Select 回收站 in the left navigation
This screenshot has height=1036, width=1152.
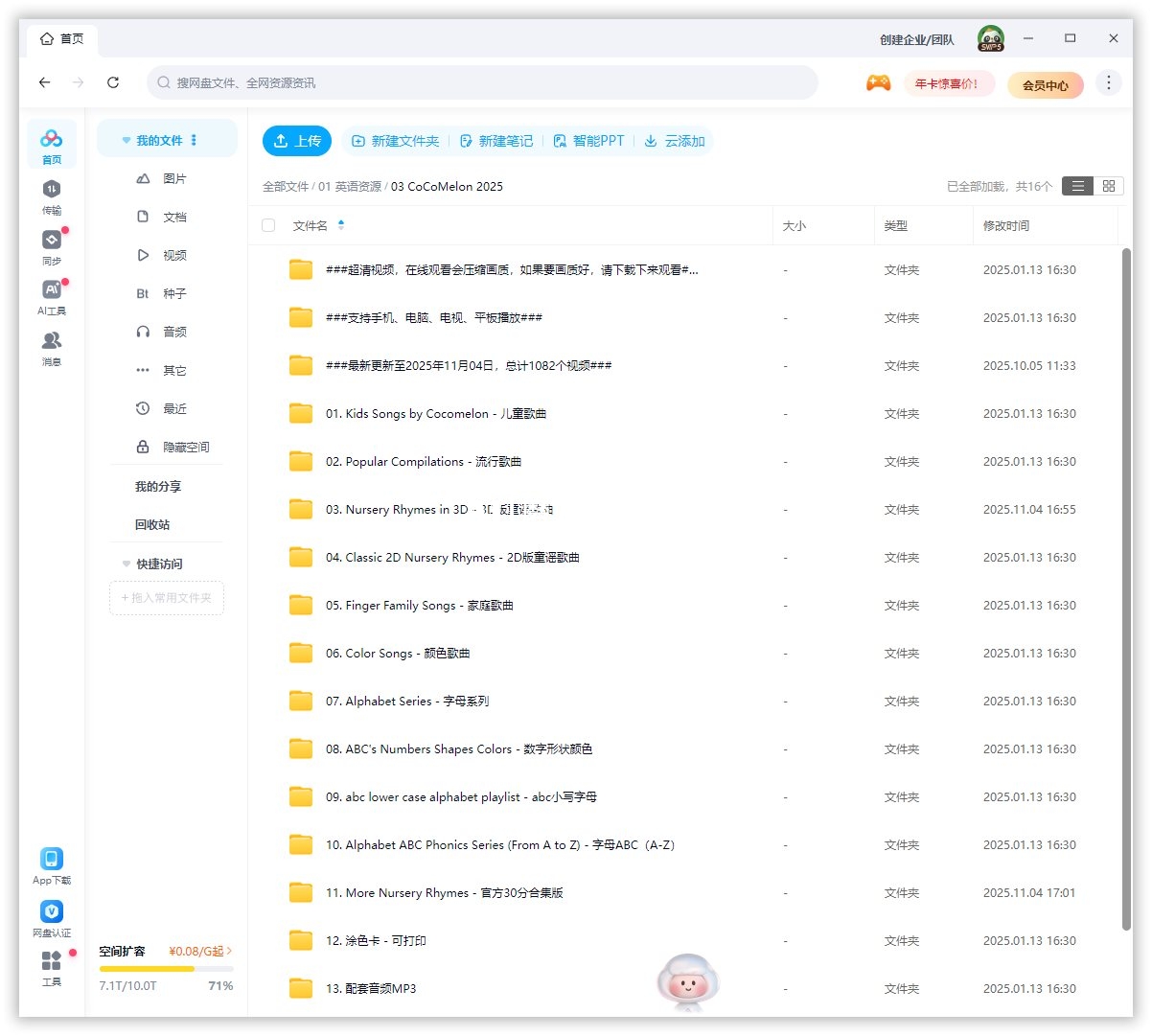pos(157,524)
